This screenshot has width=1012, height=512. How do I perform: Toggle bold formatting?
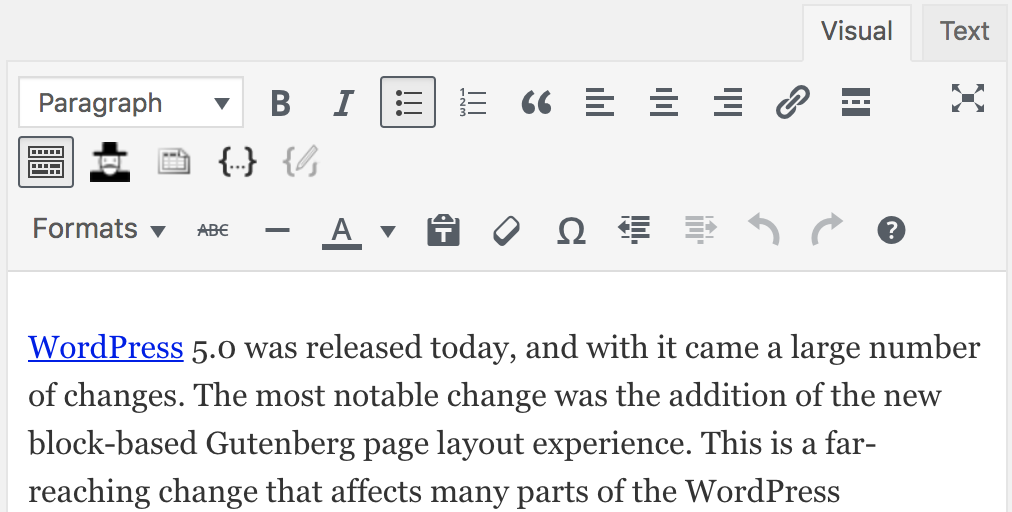(281, 103)
